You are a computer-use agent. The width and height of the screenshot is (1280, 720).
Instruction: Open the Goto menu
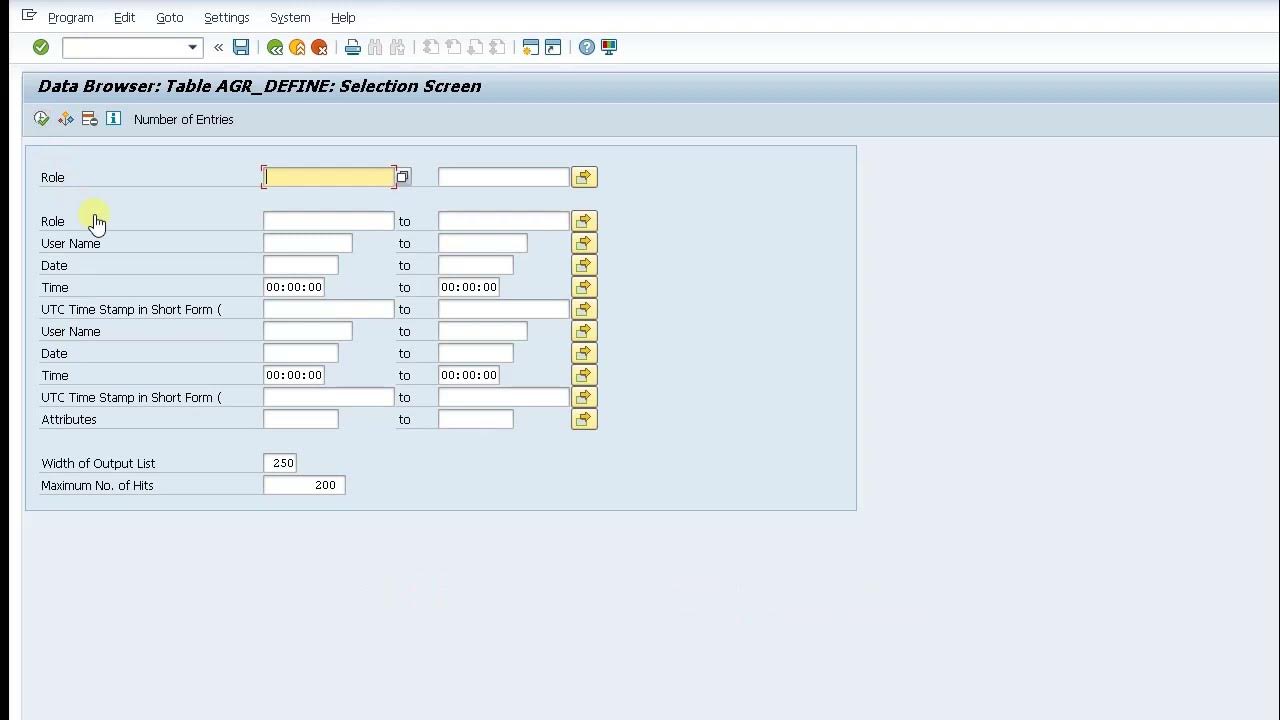(x=169, y=17)
